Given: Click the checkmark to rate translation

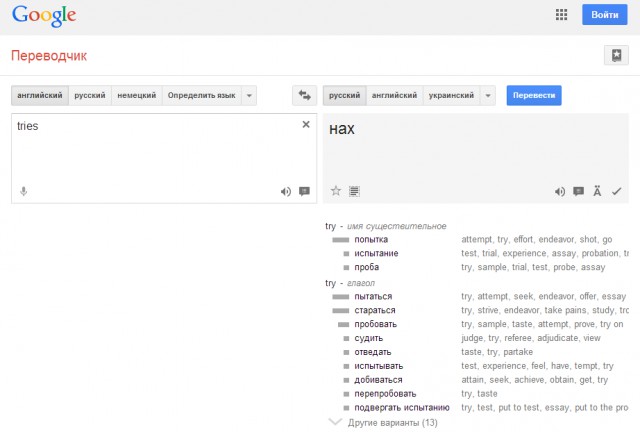Looking at the screenshot, I should click(x=616, y=191).
